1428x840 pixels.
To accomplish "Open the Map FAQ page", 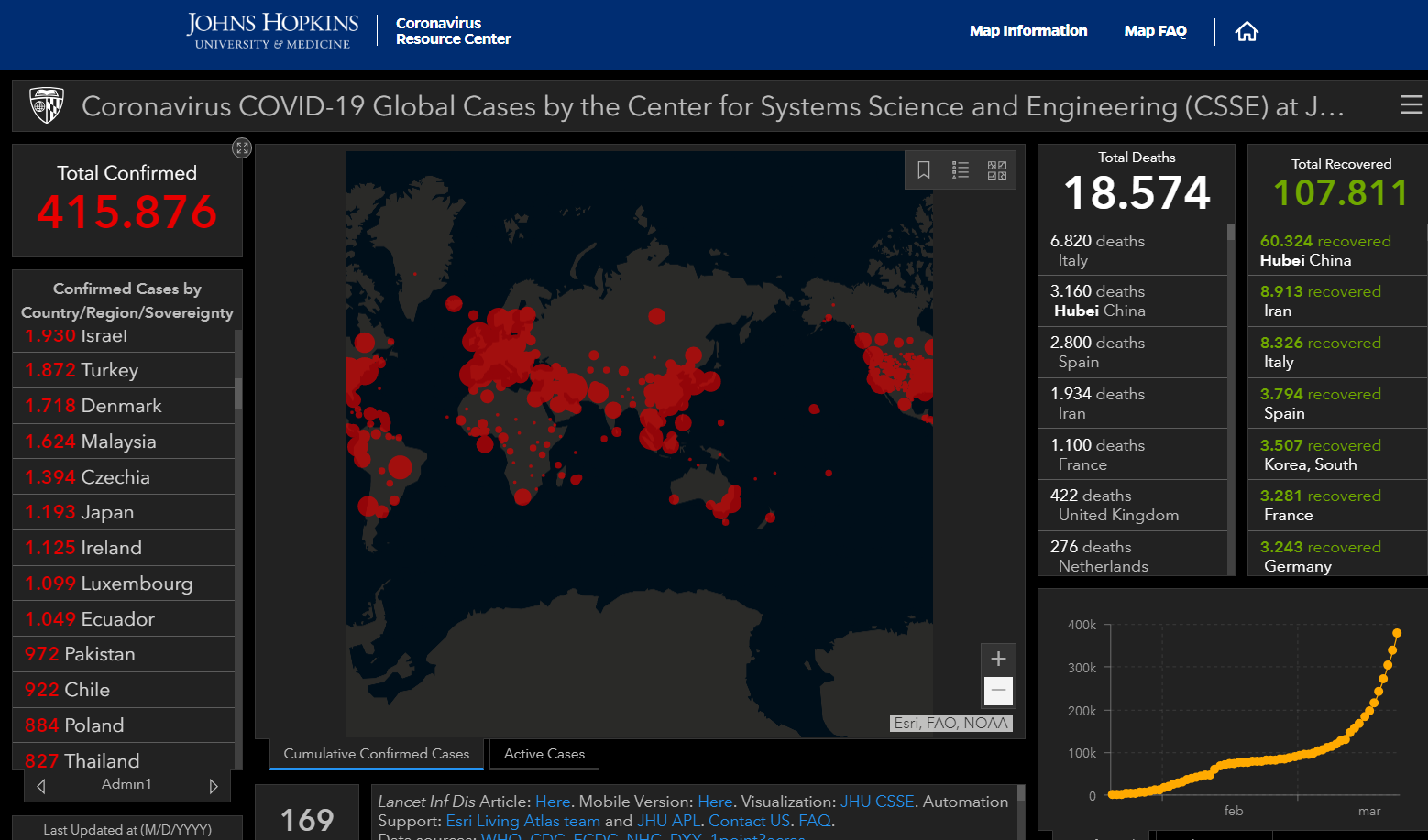I will (x=1155, y=31).
